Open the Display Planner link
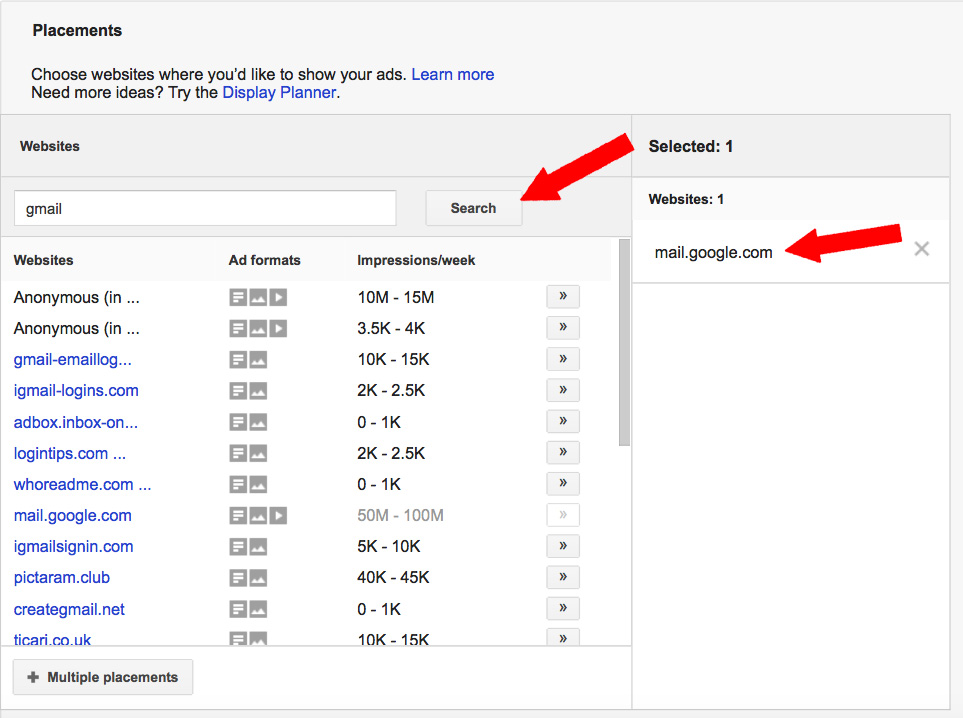The image size is (963, 718). (279, 93)
